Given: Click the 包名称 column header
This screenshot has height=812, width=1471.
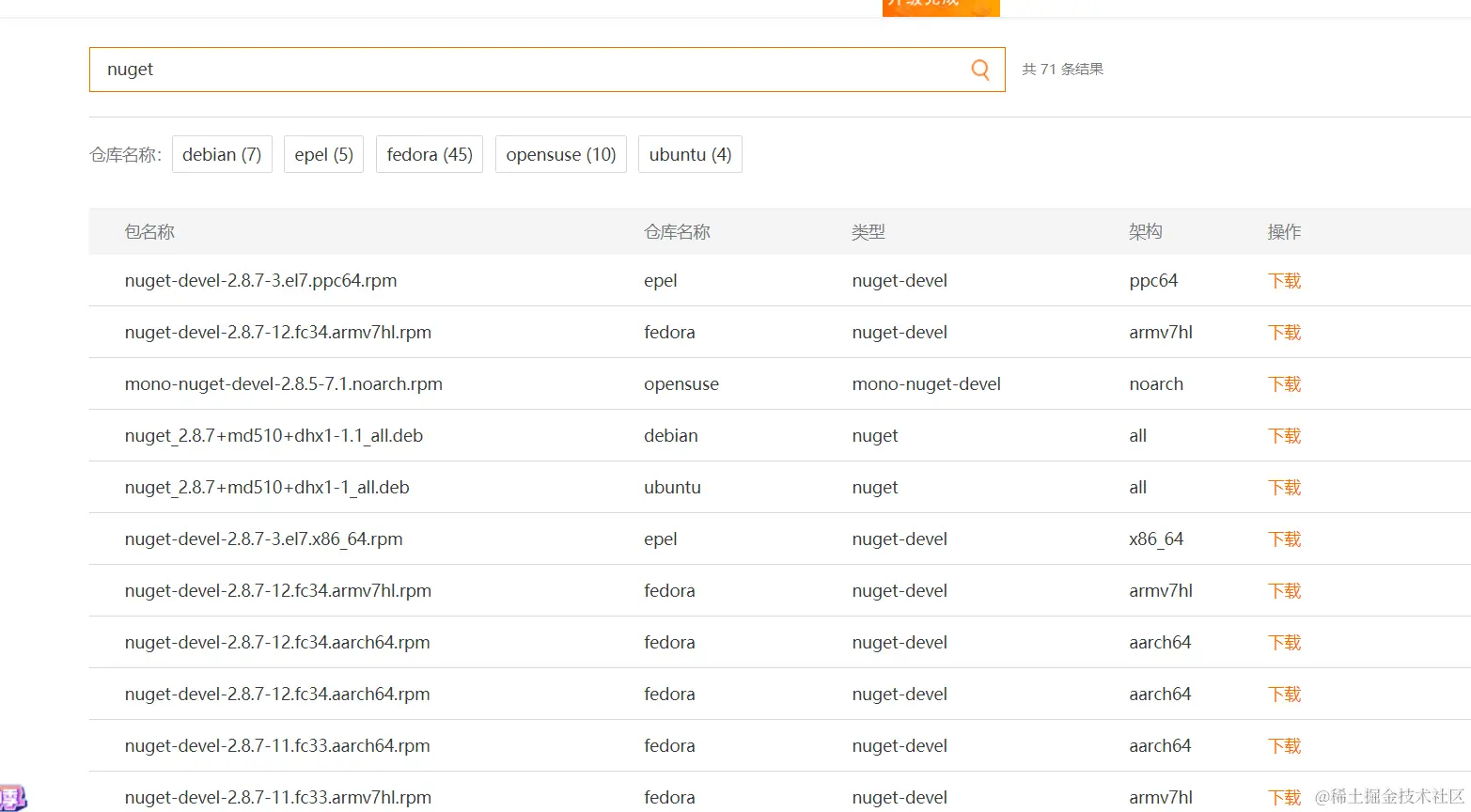Looking at the screenshot, I should tap(149, 232).
